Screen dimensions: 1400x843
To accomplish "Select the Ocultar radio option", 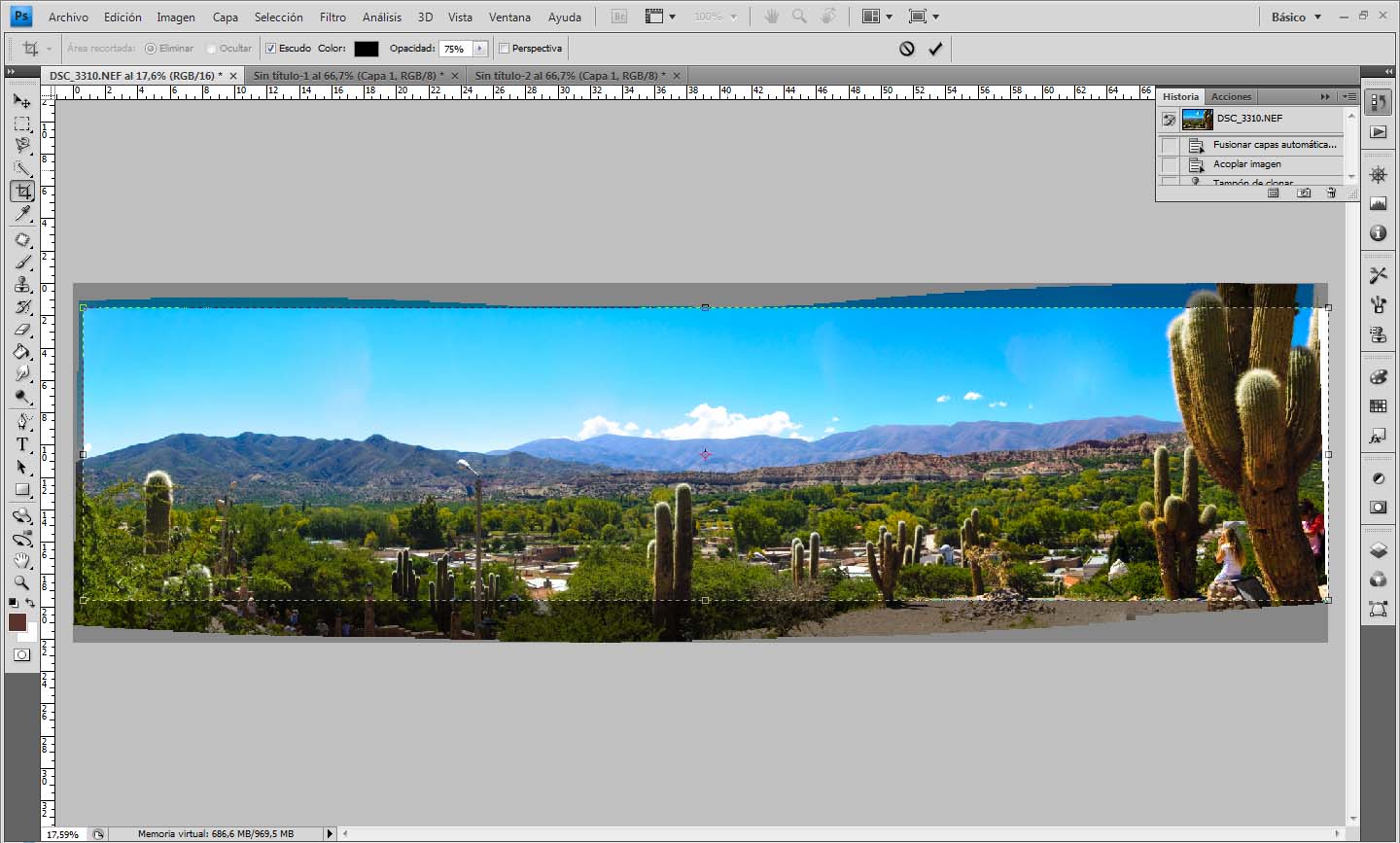I will pyautogui.click(x=211, y=48).
